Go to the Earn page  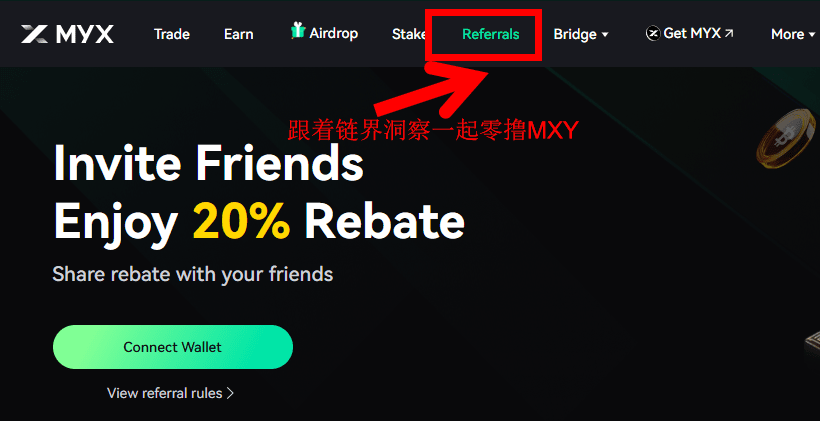point(238,35)
